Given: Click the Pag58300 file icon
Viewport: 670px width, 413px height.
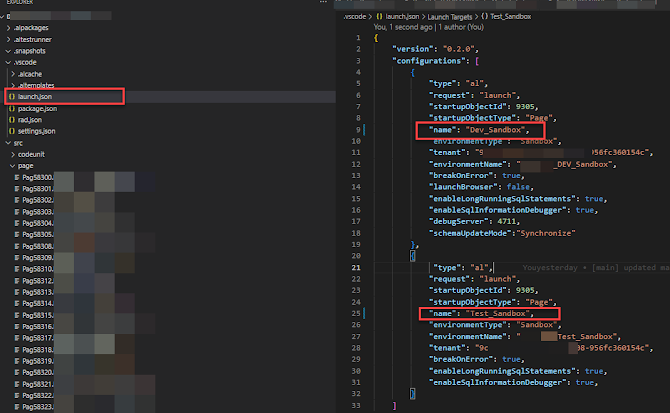Looking at the screenshot, I should (17, 177).
